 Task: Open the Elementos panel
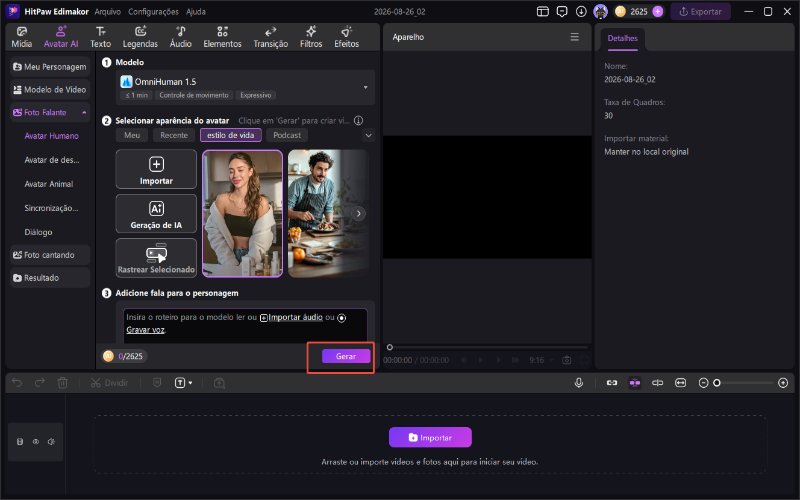coord(222,37)
